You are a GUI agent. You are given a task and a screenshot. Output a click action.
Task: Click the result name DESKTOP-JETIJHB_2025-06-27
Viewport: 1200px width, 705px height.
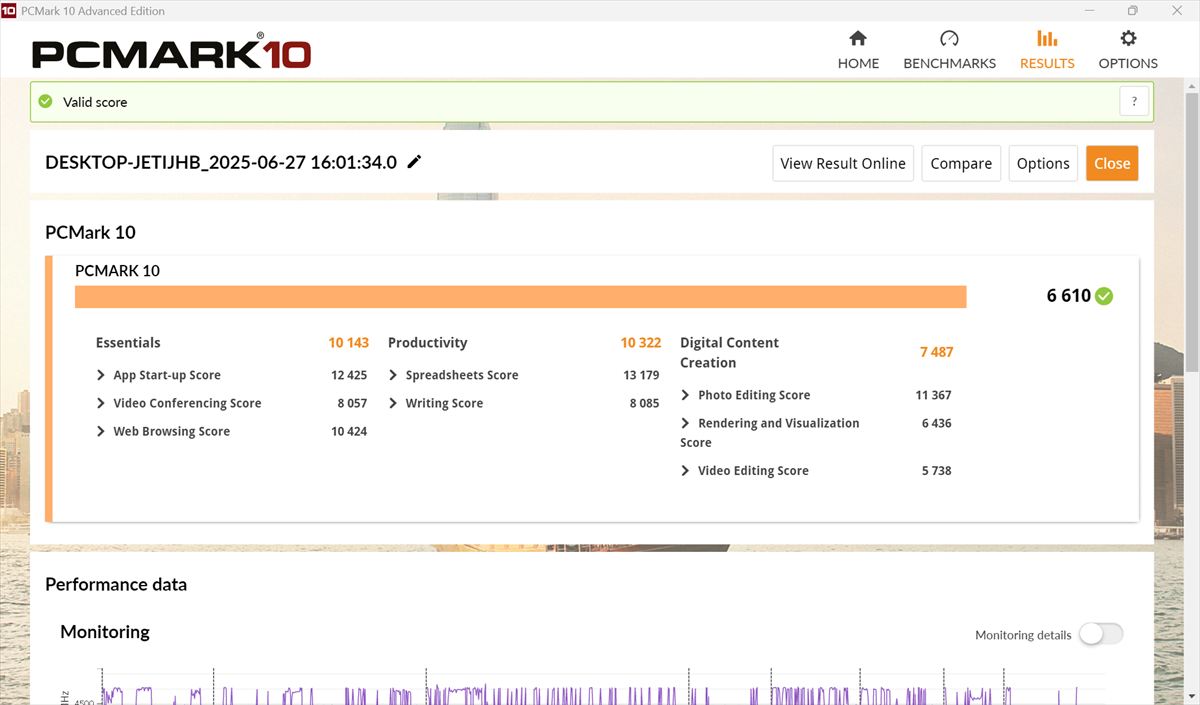[221, 162]
